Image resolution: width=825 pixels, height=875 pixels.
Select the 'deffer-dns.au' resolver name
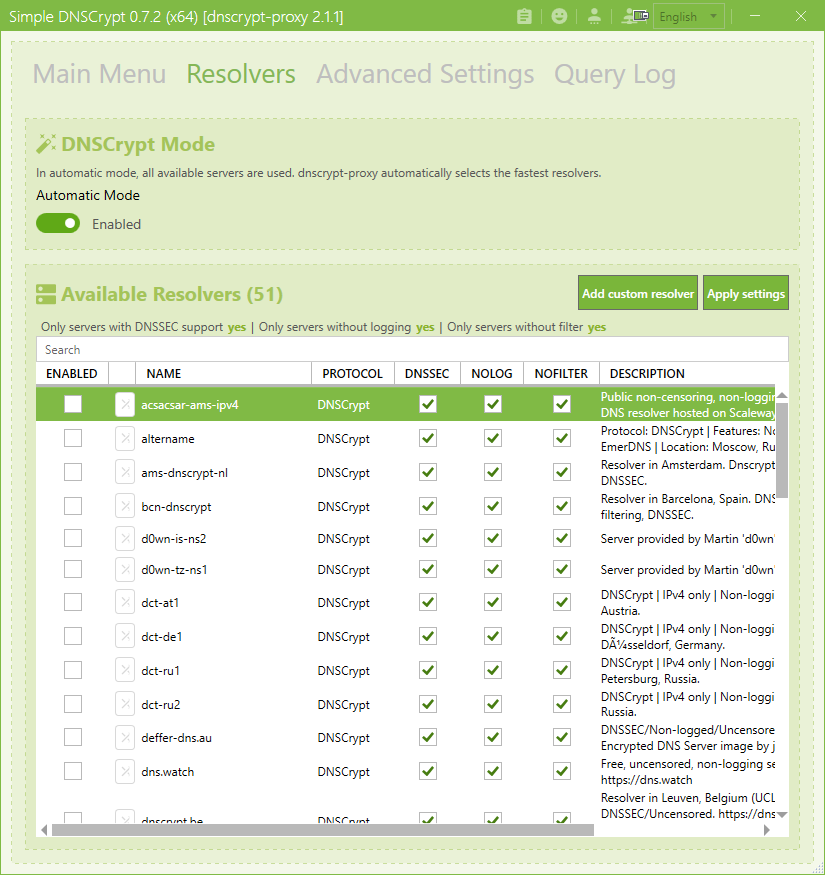tap(176, 738)
